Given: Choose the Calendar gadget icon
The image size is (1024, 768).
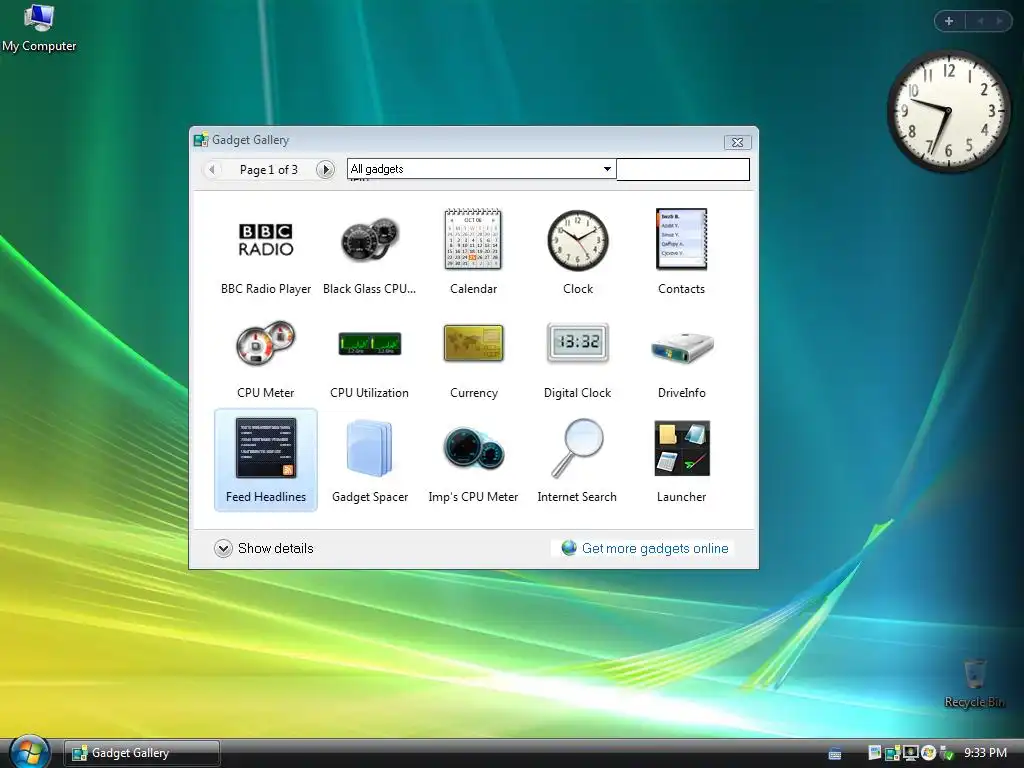Looking at the screenshot, I should pyautogui.click(x=473, y=253).
